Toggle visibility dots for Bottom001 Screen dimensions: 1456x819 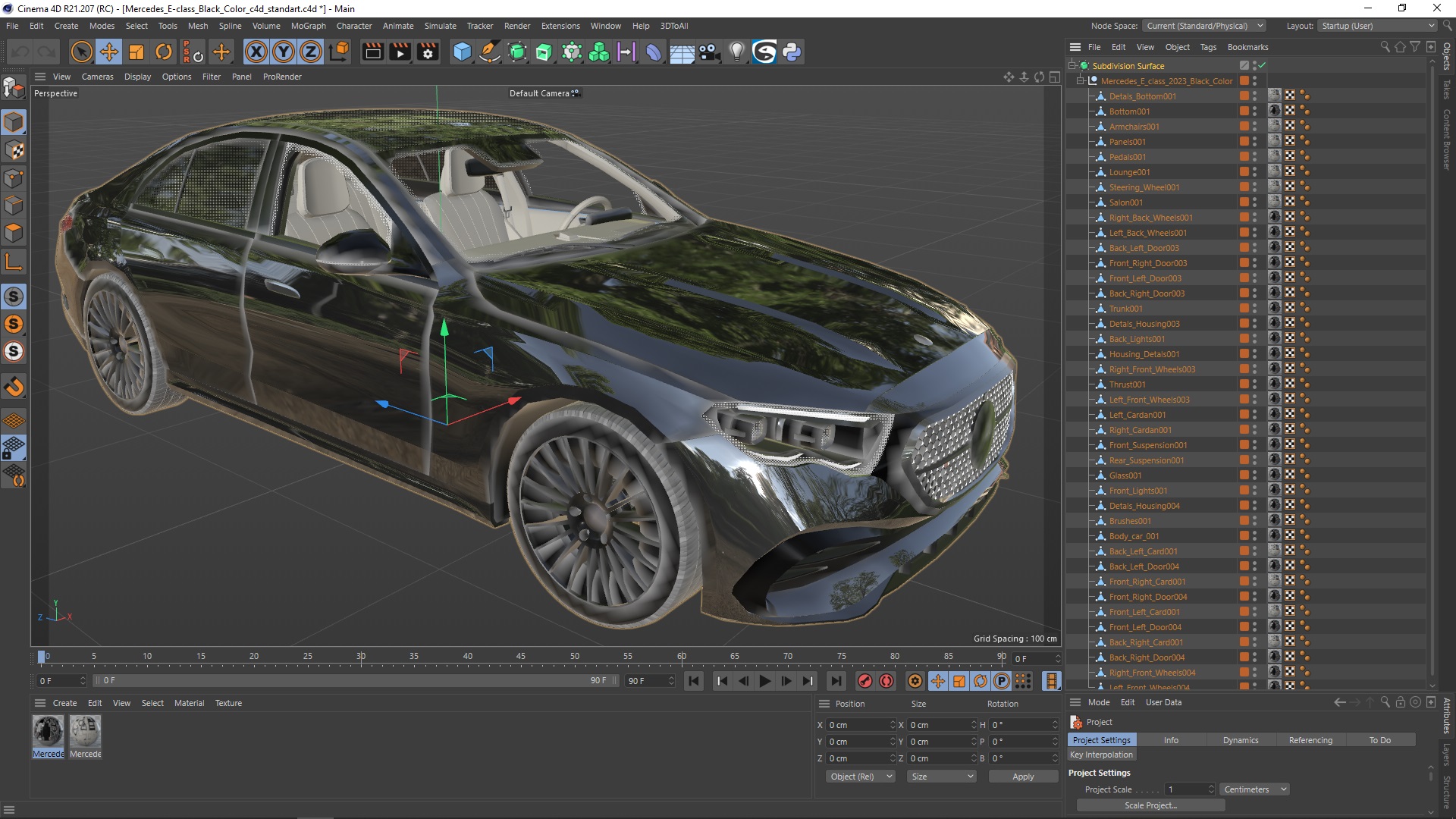click(1254, 111)
